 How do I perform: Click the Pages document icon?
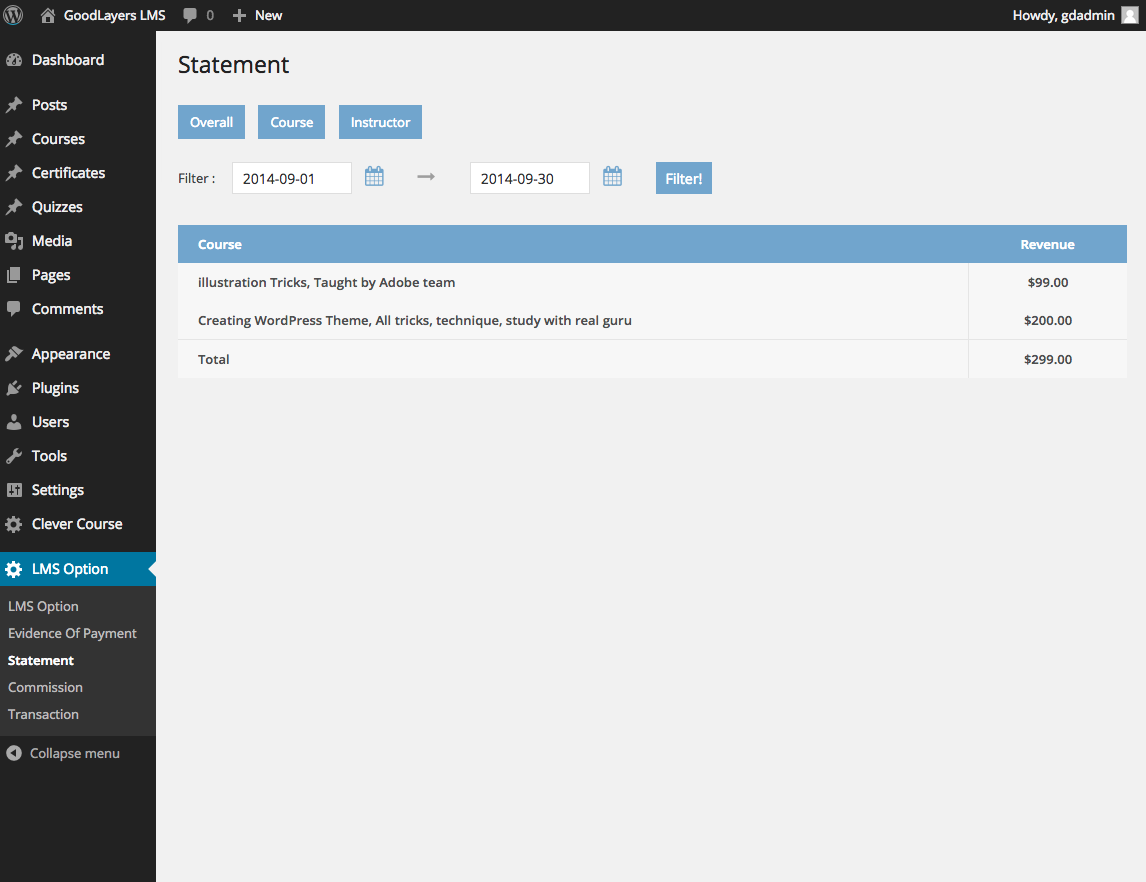click(14, 275)
